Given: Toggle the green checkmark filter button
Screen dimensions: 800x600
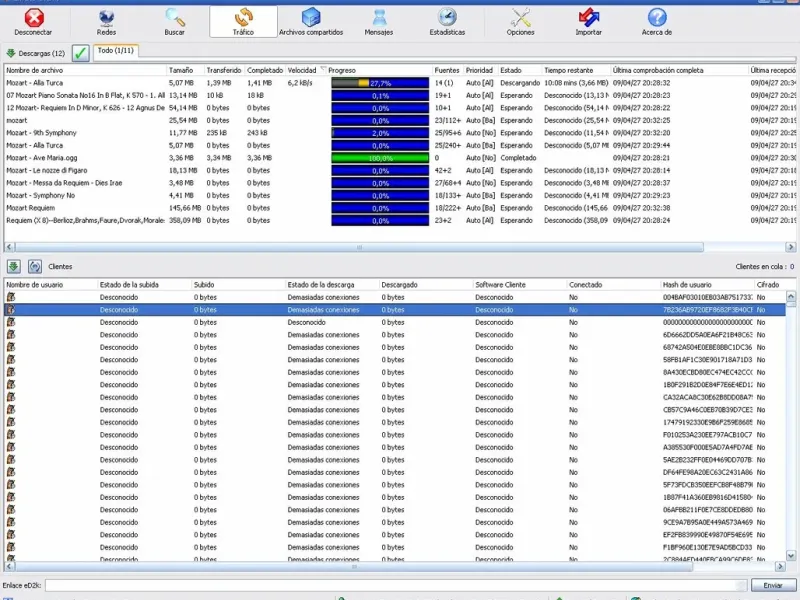Looking at the screenshot, I should point(81,53).
